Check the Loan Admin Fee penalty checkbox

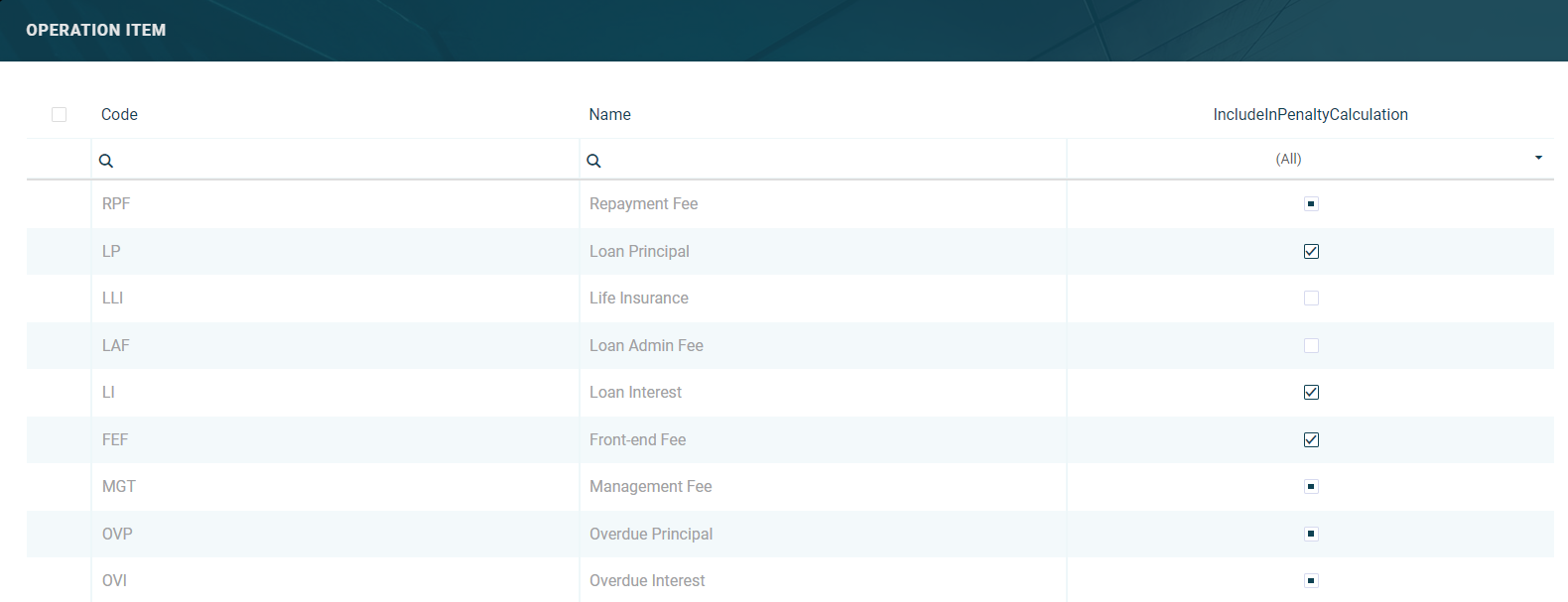[x=1311, y=346]
